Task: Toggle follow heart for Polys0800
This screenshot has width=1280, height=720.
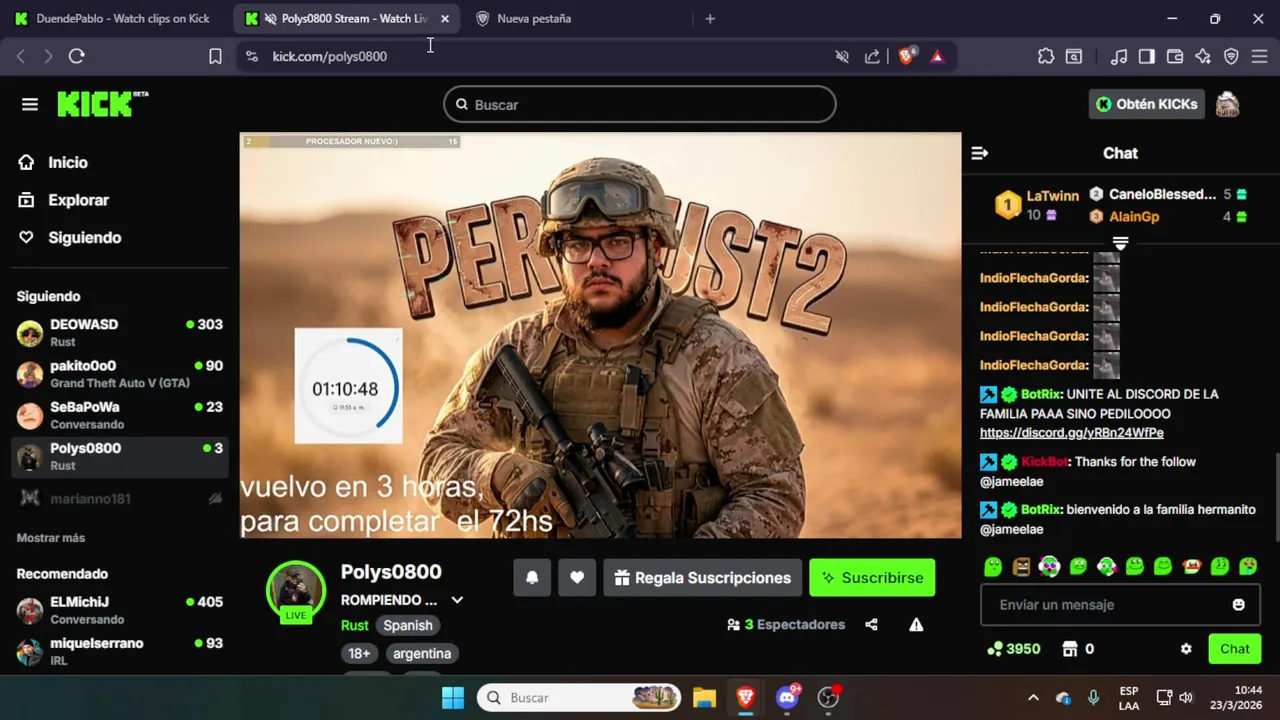Action: point(577,578)
